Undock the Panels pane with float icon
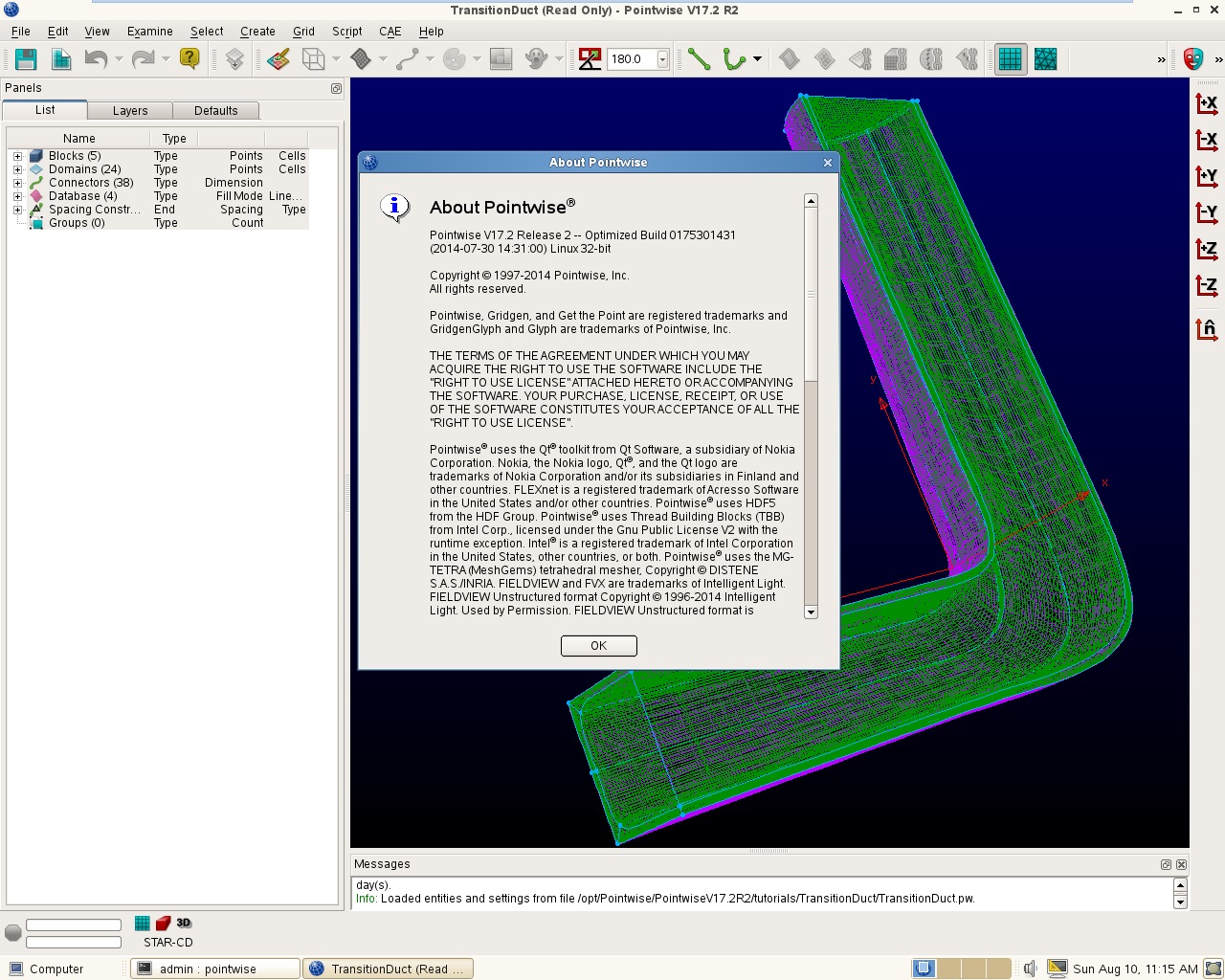1225x980 pixels. [x=336, y=88]
